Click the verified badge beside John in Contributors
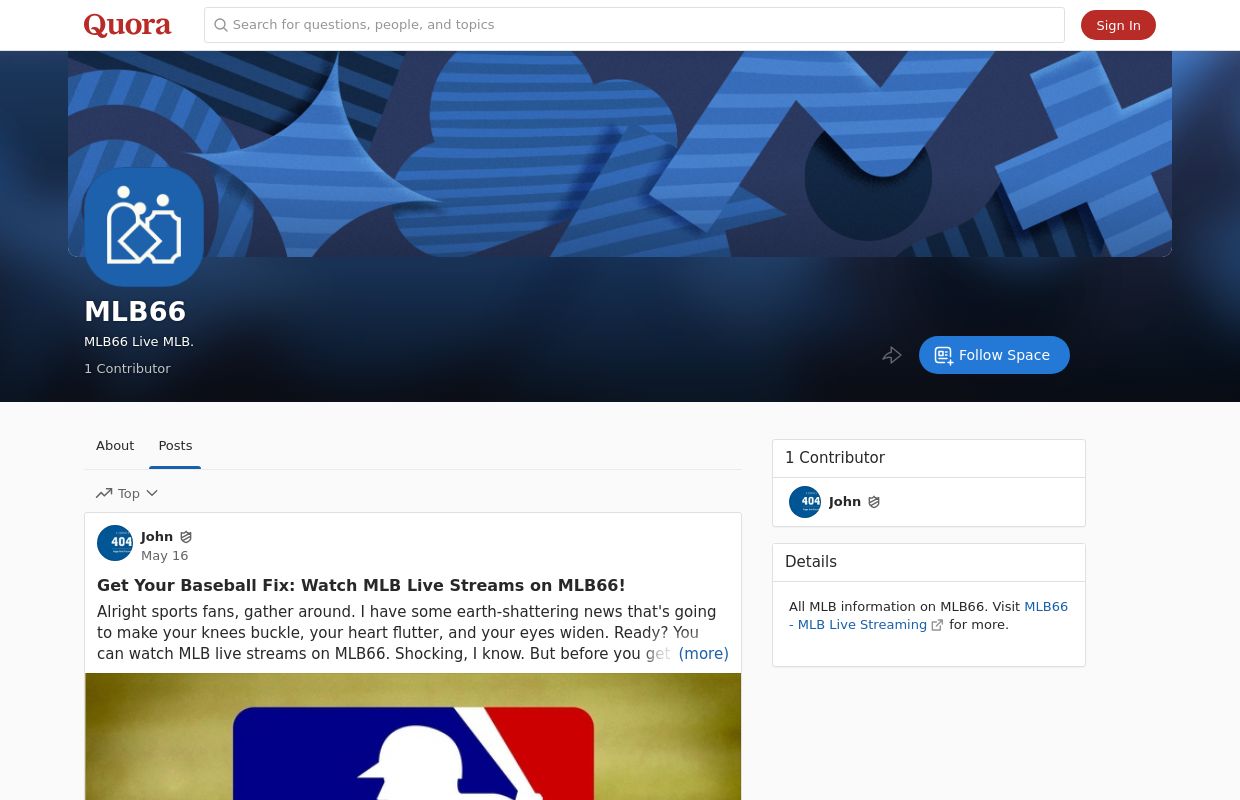Screen dimensions: 1240x800 (874, 502)
